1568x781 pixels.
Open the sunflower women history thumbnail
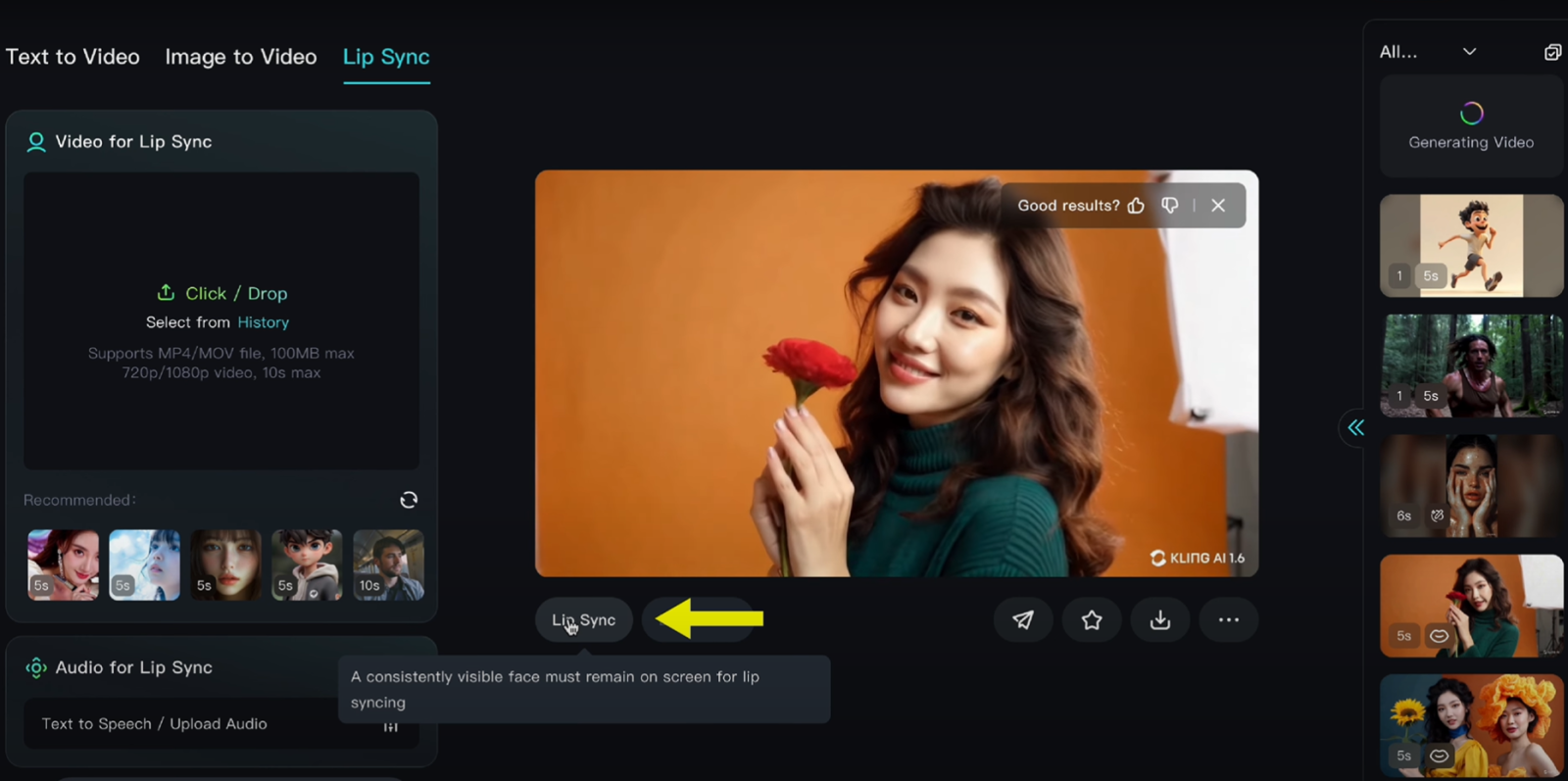point(1471,726)
